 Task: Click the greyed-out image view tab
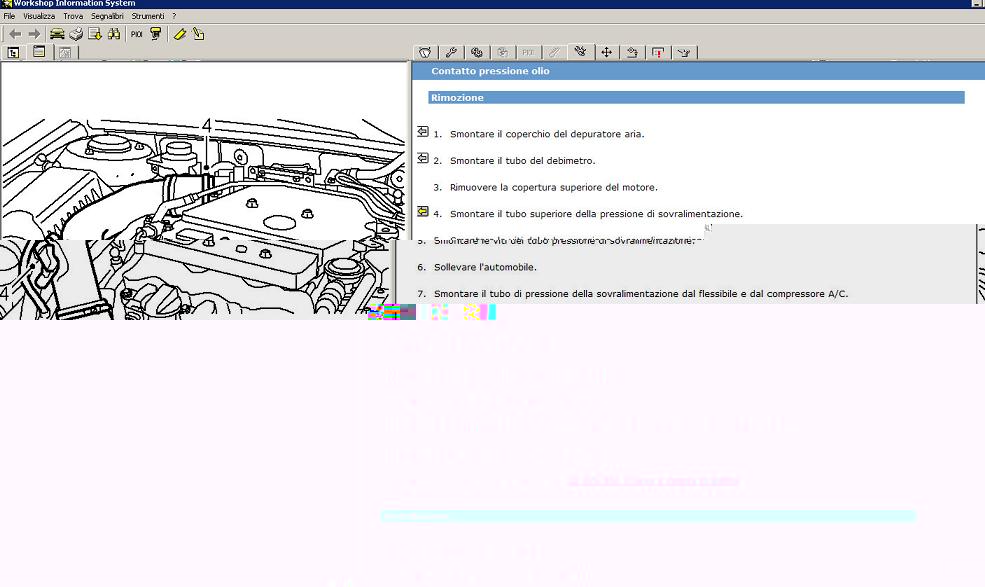pyautogui.click(x=65, y=52)
